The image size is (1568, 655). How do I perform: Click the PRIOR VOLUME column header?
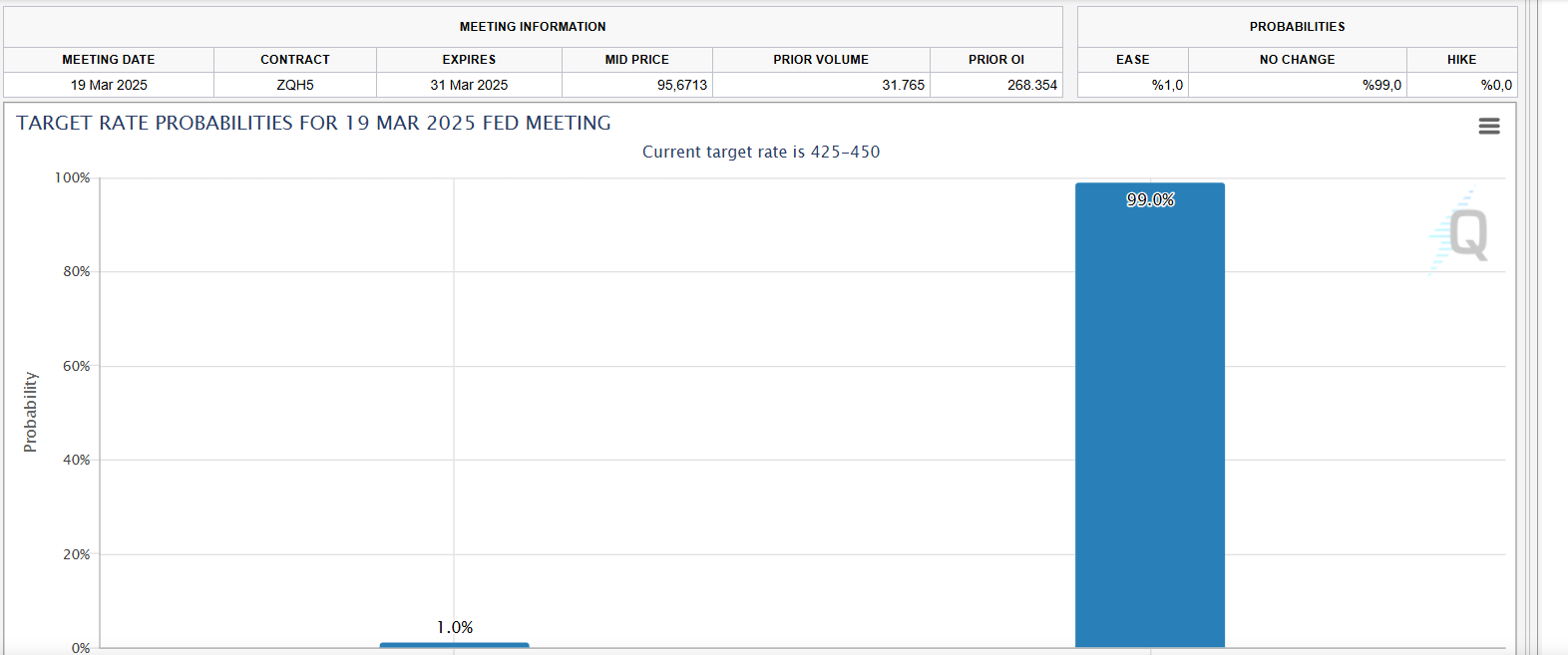[820, 60]
